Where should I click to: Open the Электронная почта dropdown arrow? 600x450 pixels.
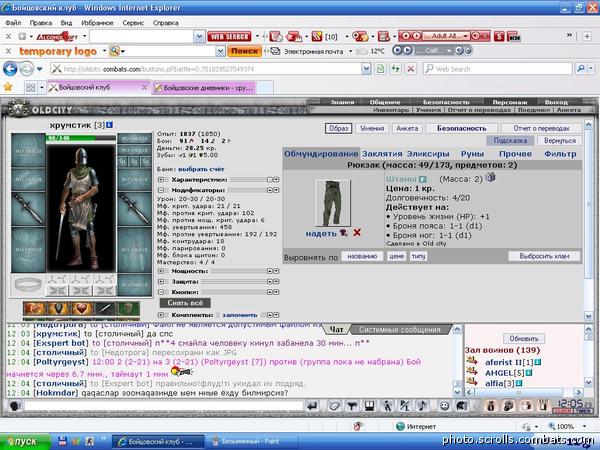[350, 51]
